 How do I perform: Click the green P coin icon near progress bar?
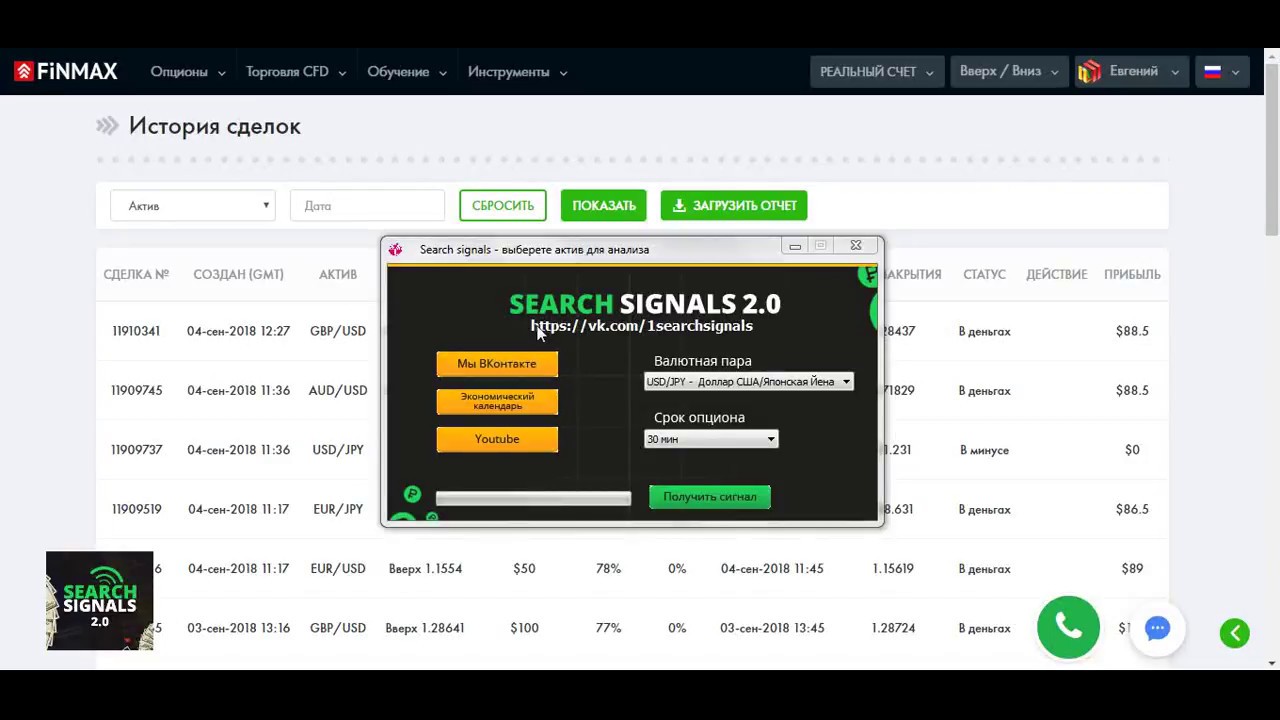[x=412, y=494]
